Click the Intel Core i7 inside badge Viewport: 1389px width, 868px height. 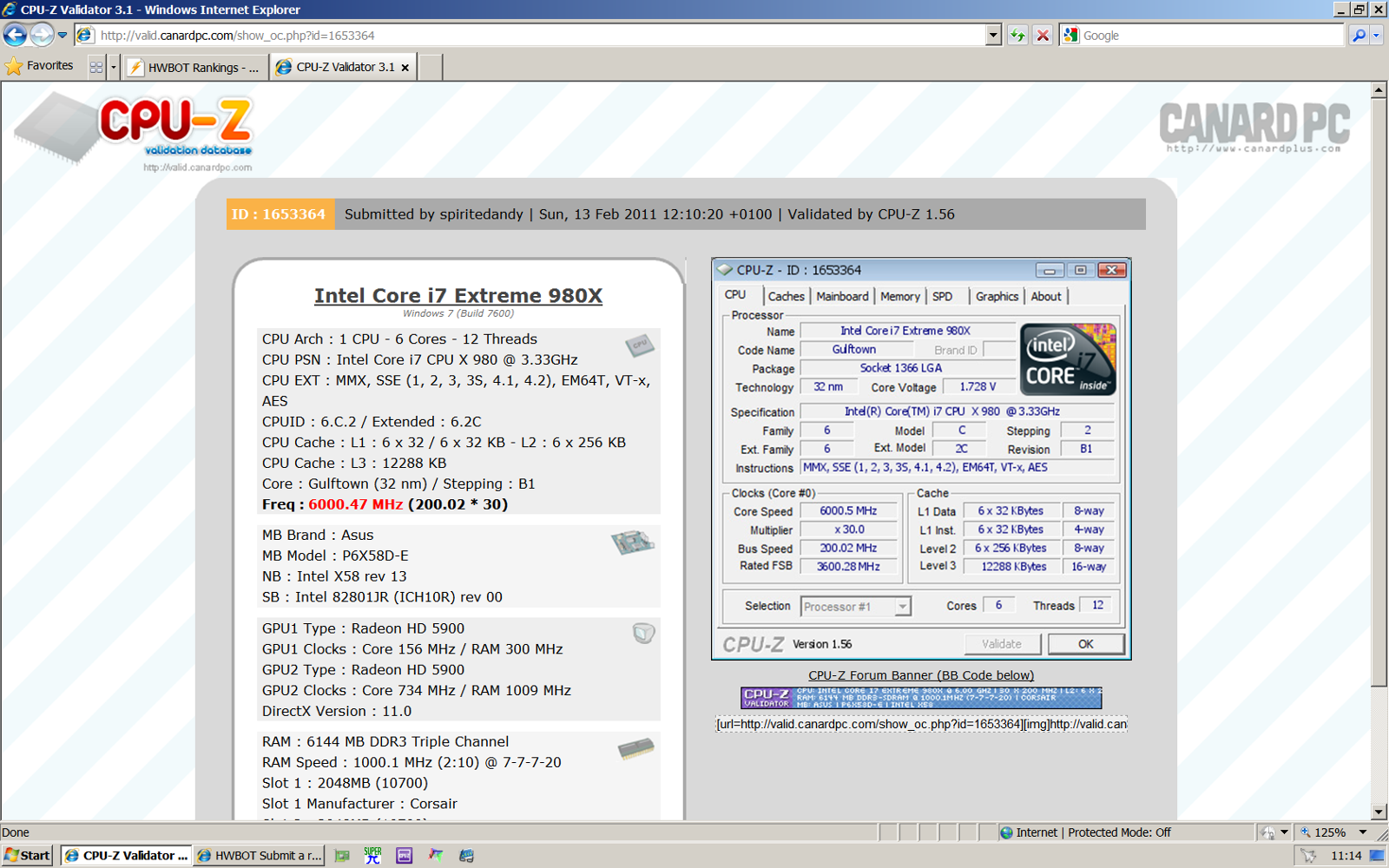click(1068, 359)
